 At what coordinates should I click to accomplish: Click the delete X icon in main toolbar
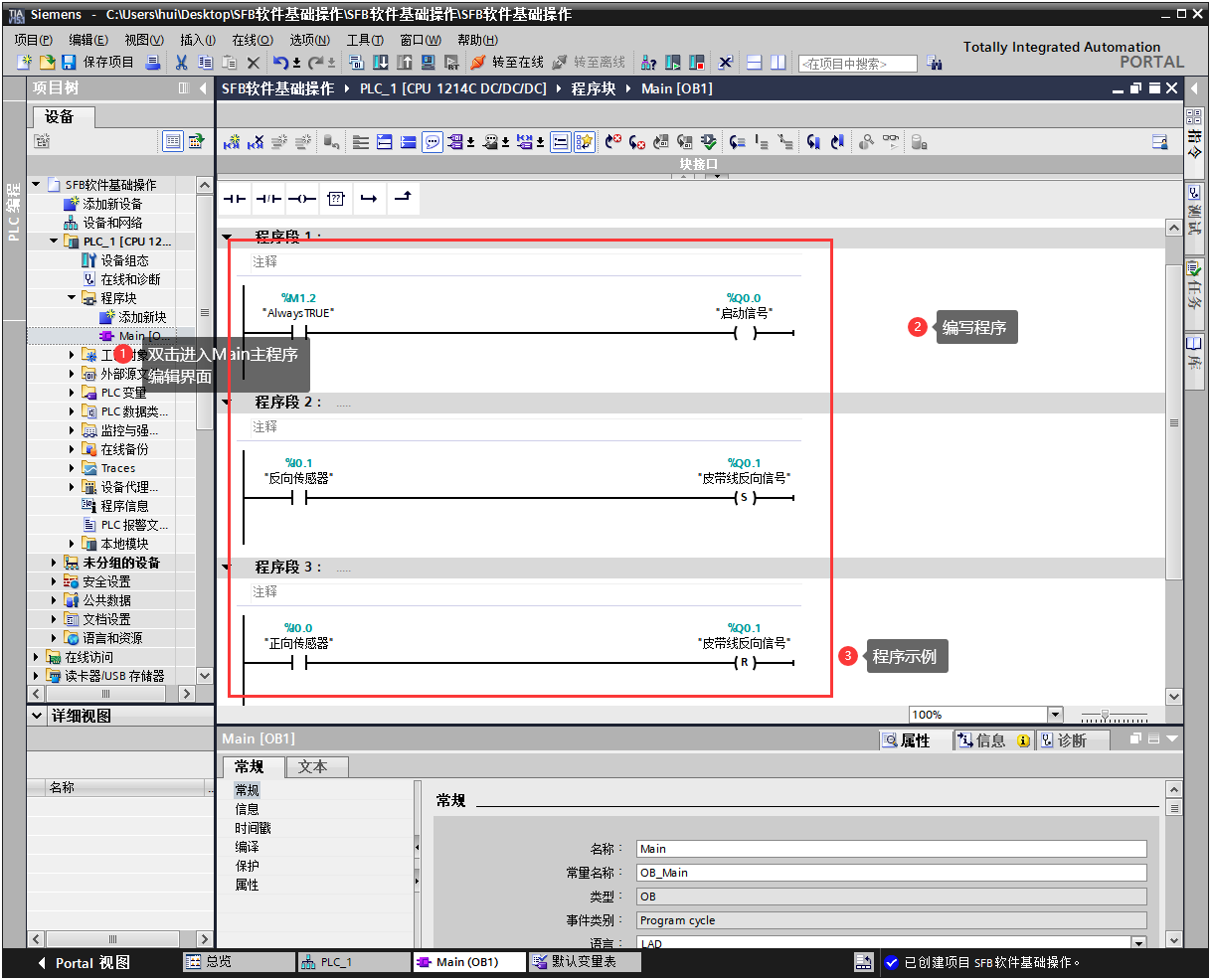pyautogui.click(x=254, y=63)
